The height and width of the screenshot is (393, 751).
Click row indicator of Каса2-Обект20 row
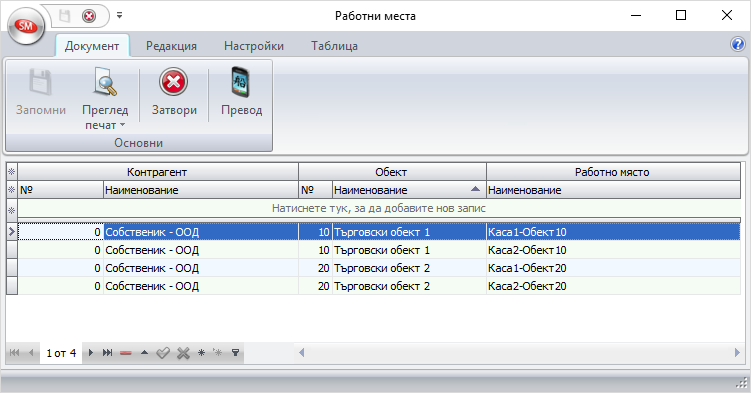(x=11, y=286)
